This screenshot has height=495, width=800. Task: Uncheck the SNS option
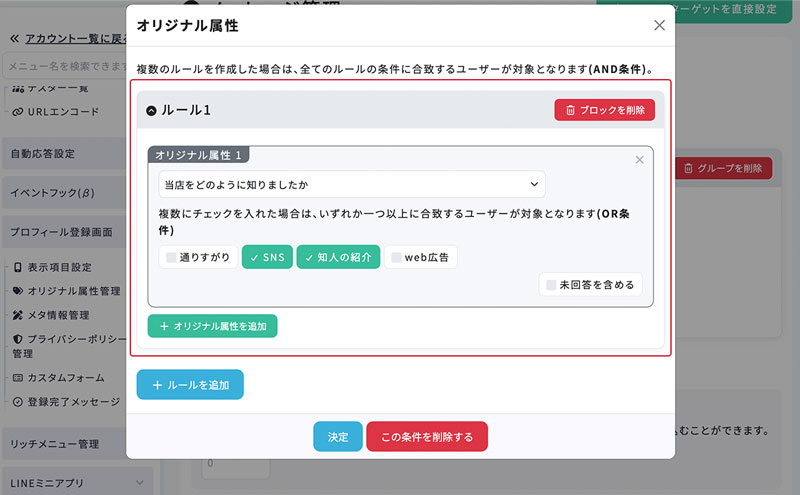click(267, 257)
